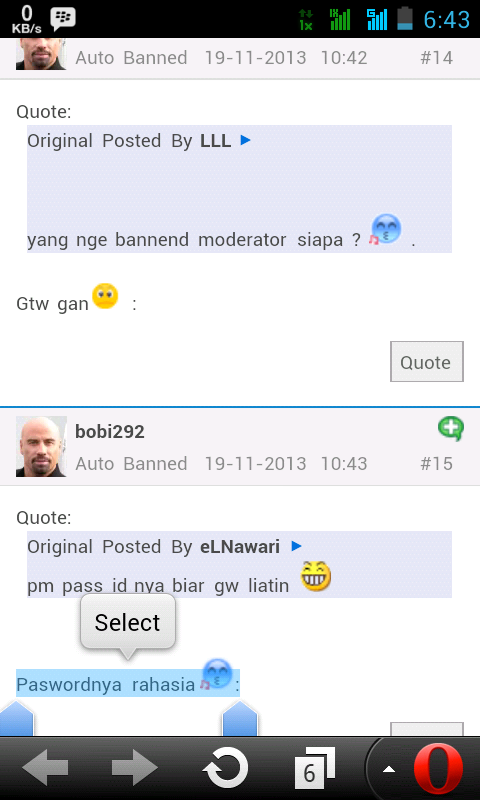
Task: Tap the green plus reputation icon
Action: coord(450,429)
